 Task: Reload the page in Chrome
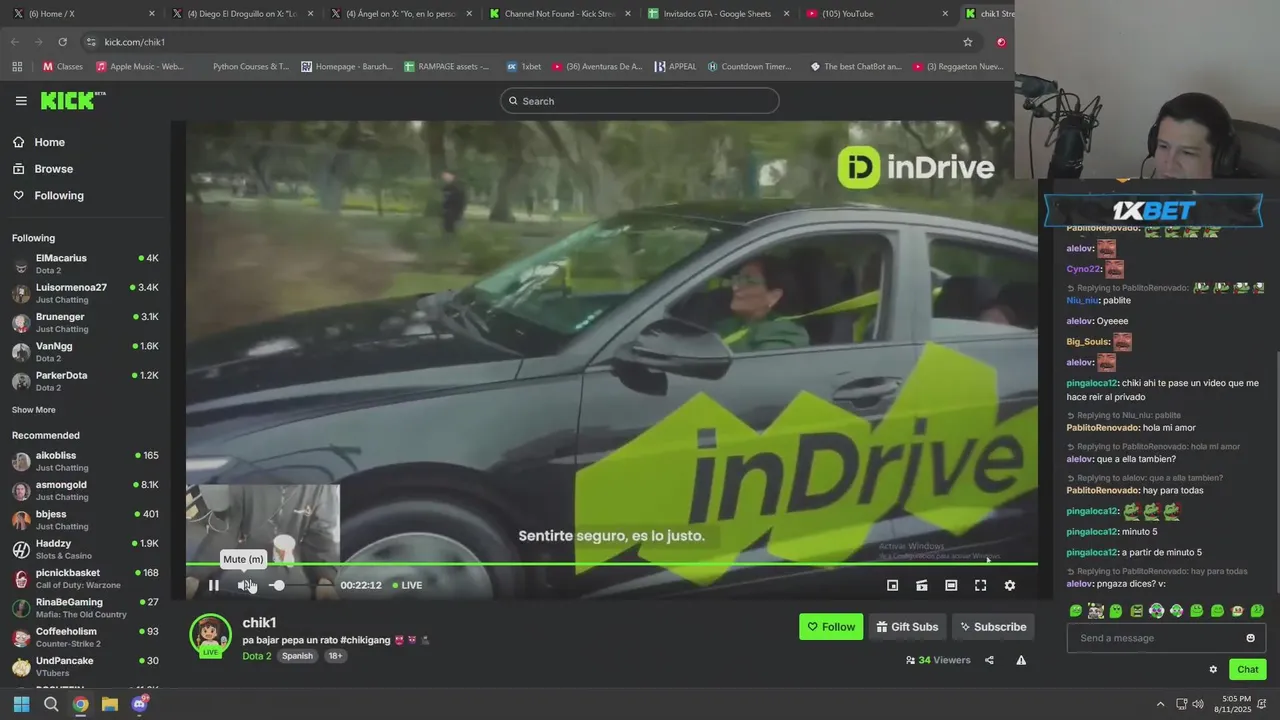point(62,42)
